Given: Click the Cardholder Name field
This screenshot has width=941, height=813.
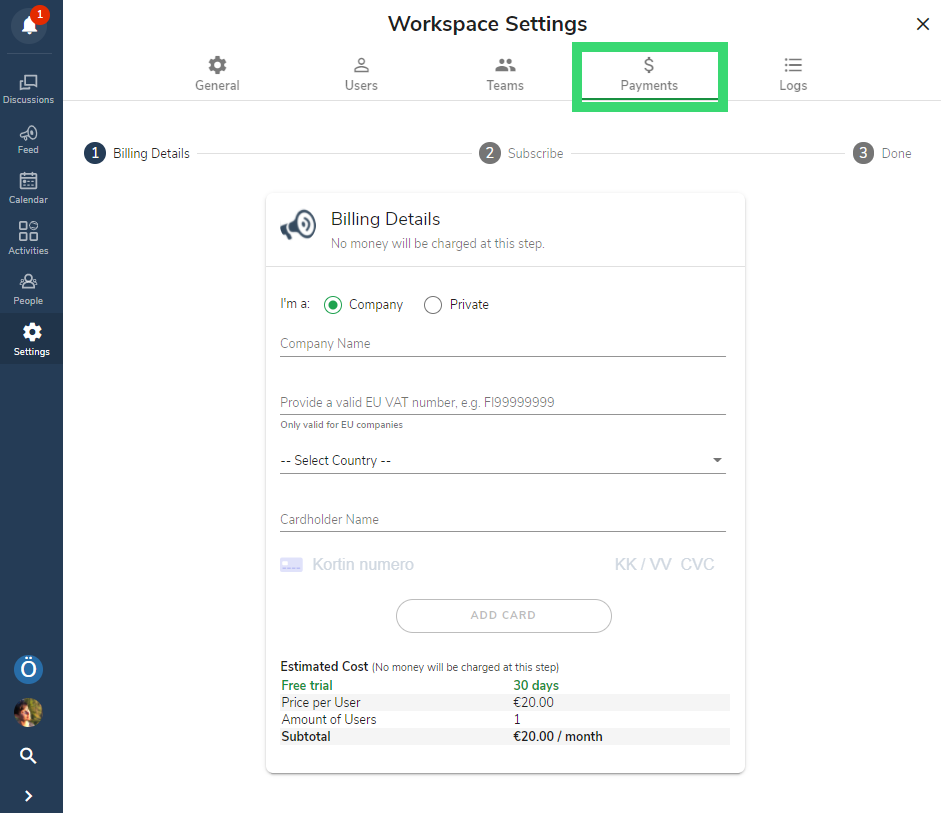Looking at the screenshot, I should [503, 520].
